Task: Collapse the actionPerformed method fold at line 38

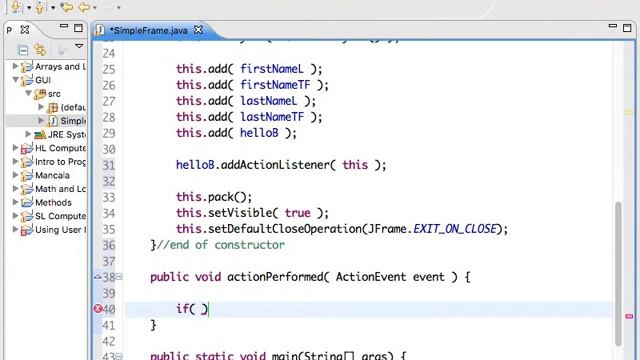Action: point(119,277)
